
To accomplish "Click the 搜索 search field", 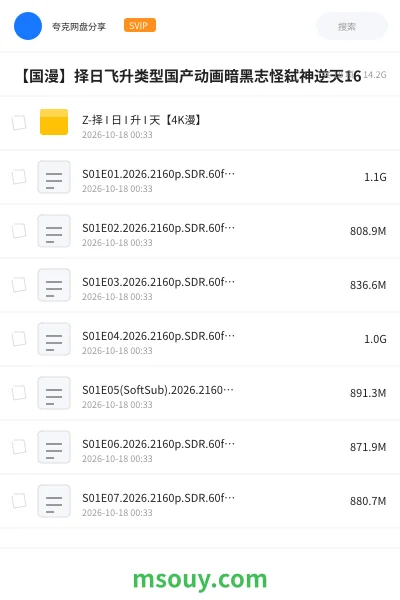I will (x=352, y=26).
